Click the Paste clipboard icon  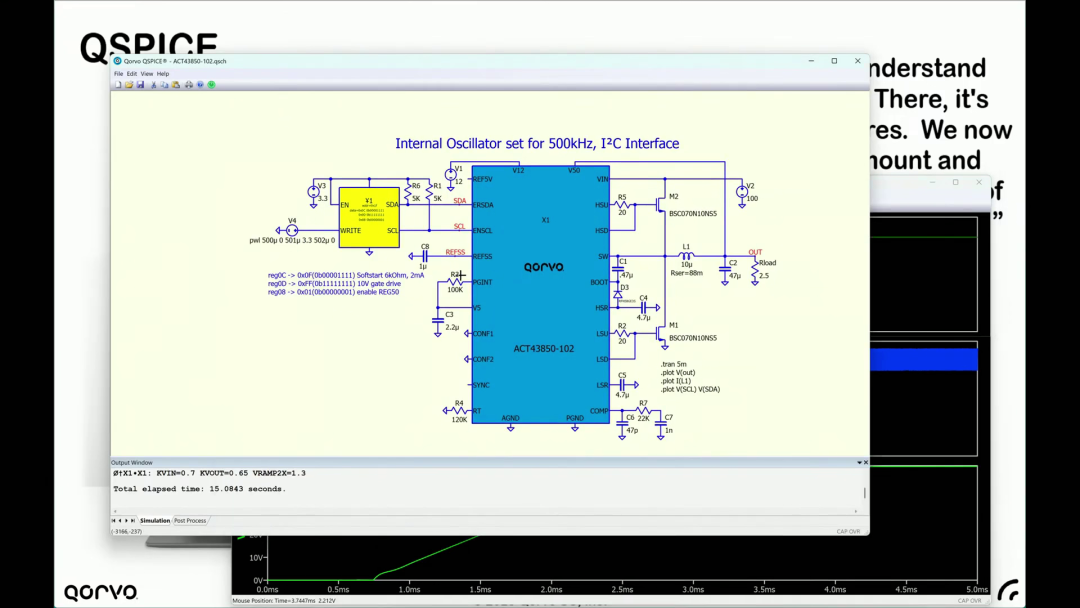coord(176,85)
